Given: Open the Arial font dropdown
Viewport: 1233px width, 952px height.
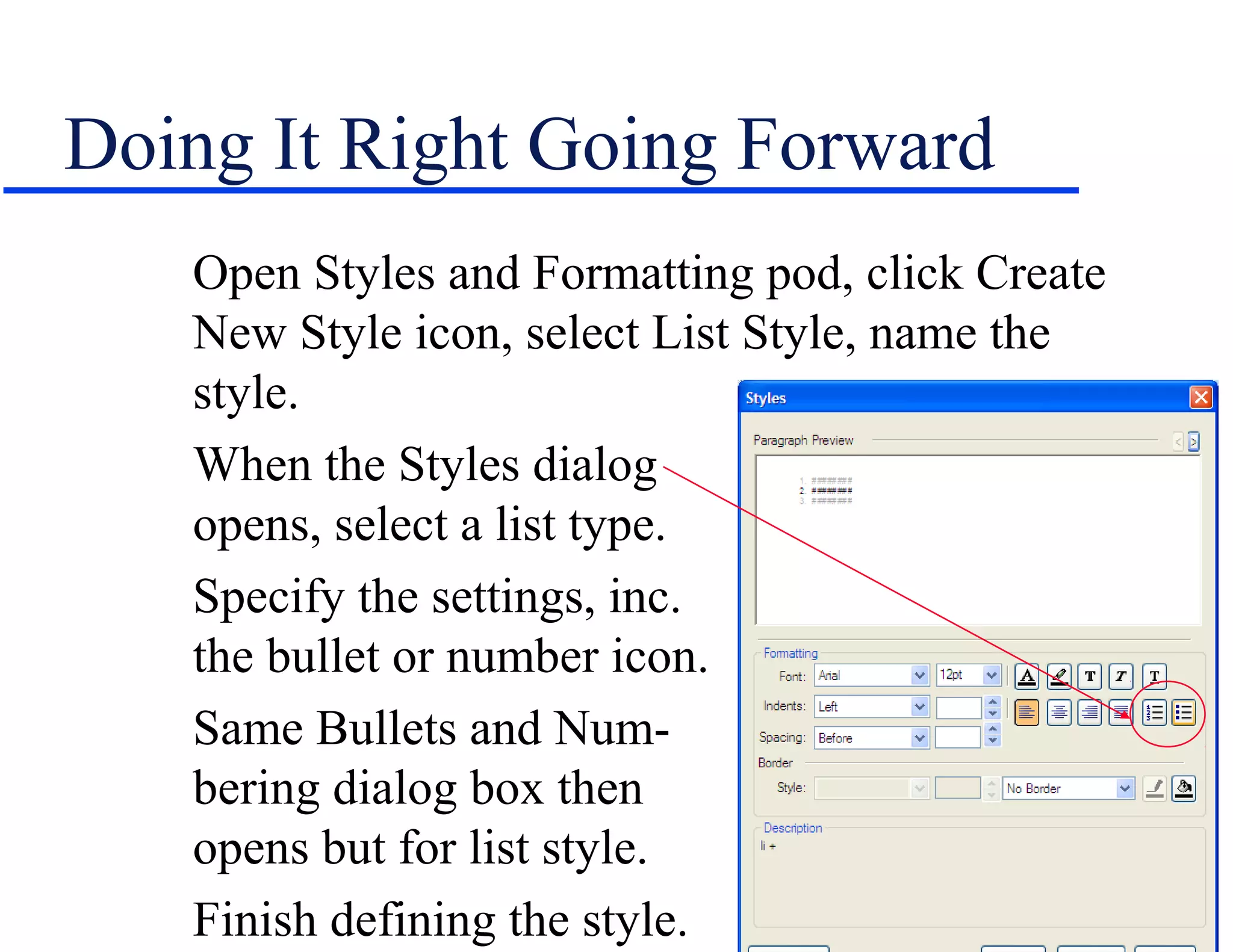Looking at the screenshot, I should (919, 675).
